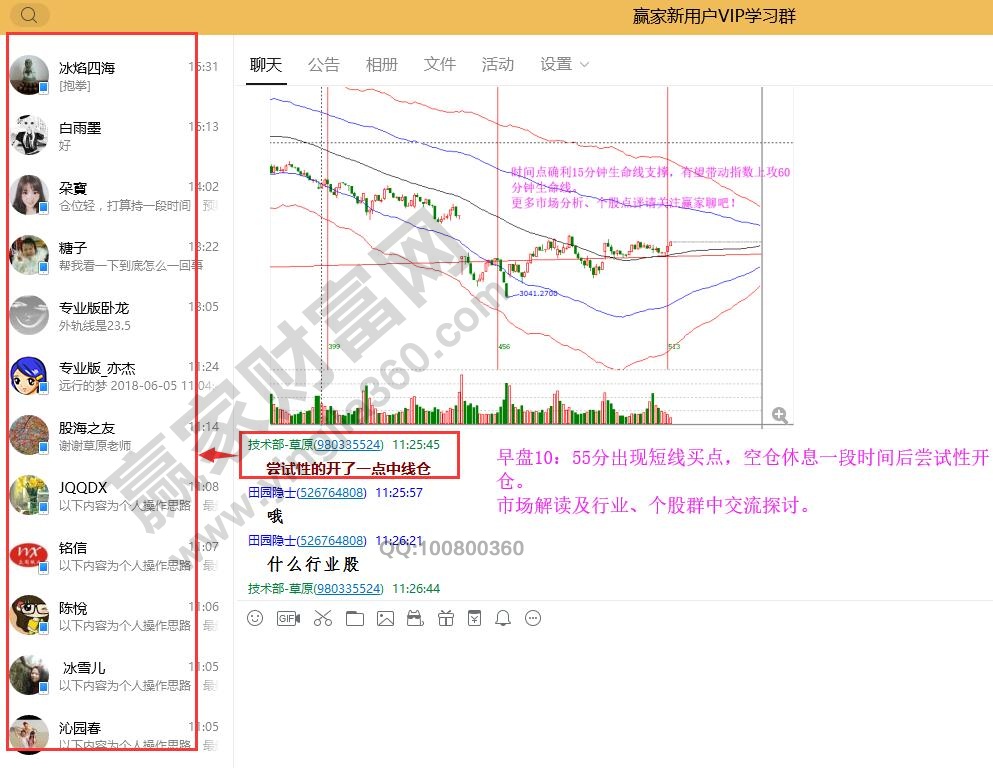Open the red envelope yuan icon

[x=474, y=618]
